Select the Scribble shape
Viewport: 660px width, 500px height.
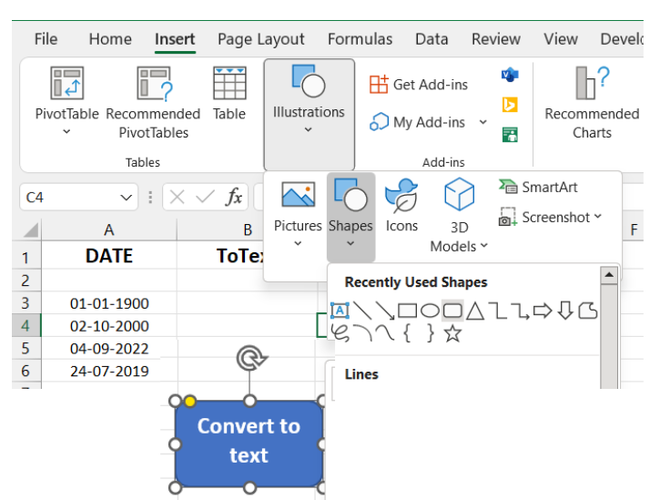(x=340, y=333)
